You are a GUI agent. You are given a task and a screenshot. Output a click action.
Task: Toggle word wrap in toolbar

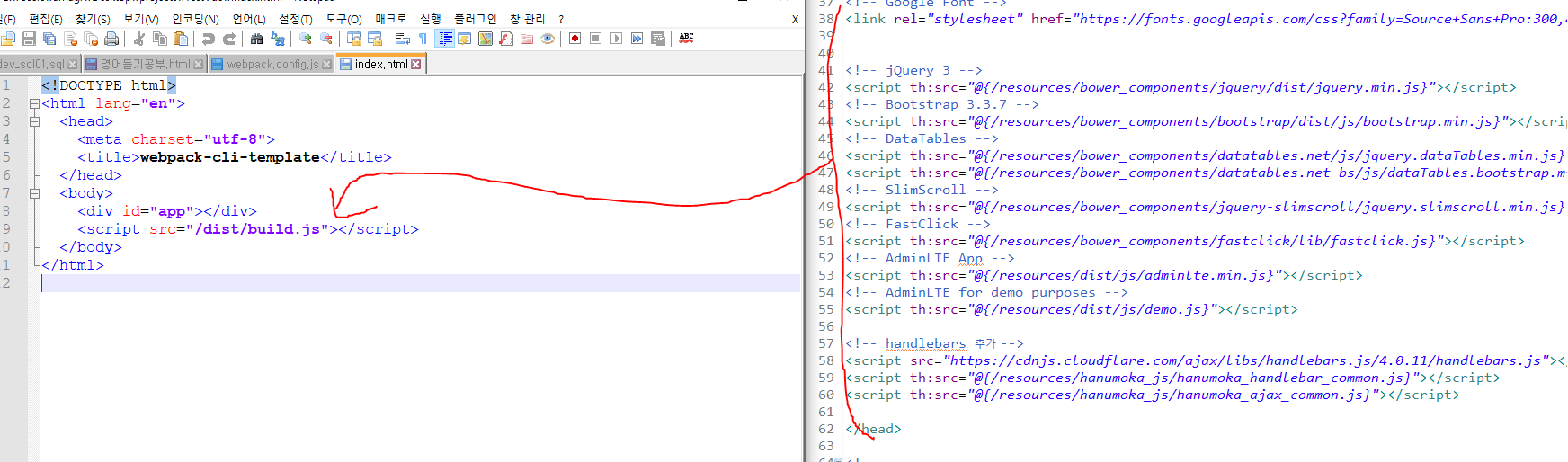(x=403, y=39)
